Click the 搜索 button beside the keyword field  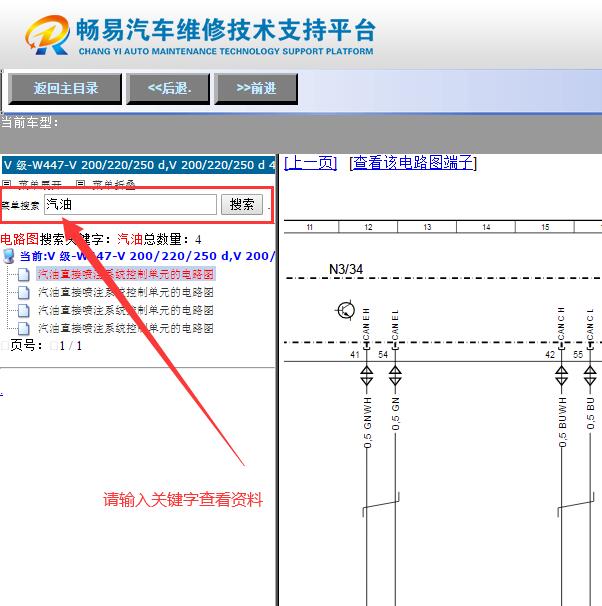click(x=242, y=204)
